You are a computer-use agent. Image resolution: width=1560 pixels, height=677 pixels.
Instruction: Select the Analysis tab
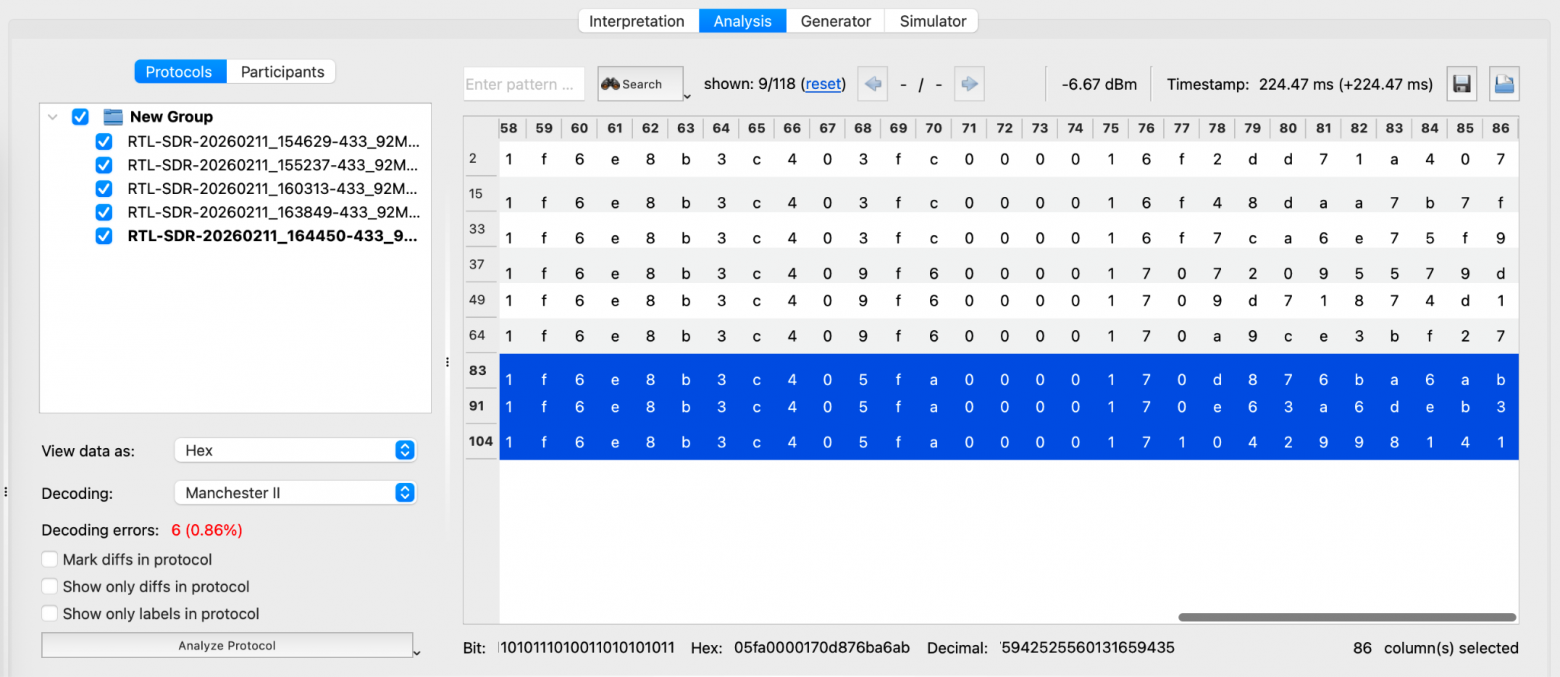point(742,21)
